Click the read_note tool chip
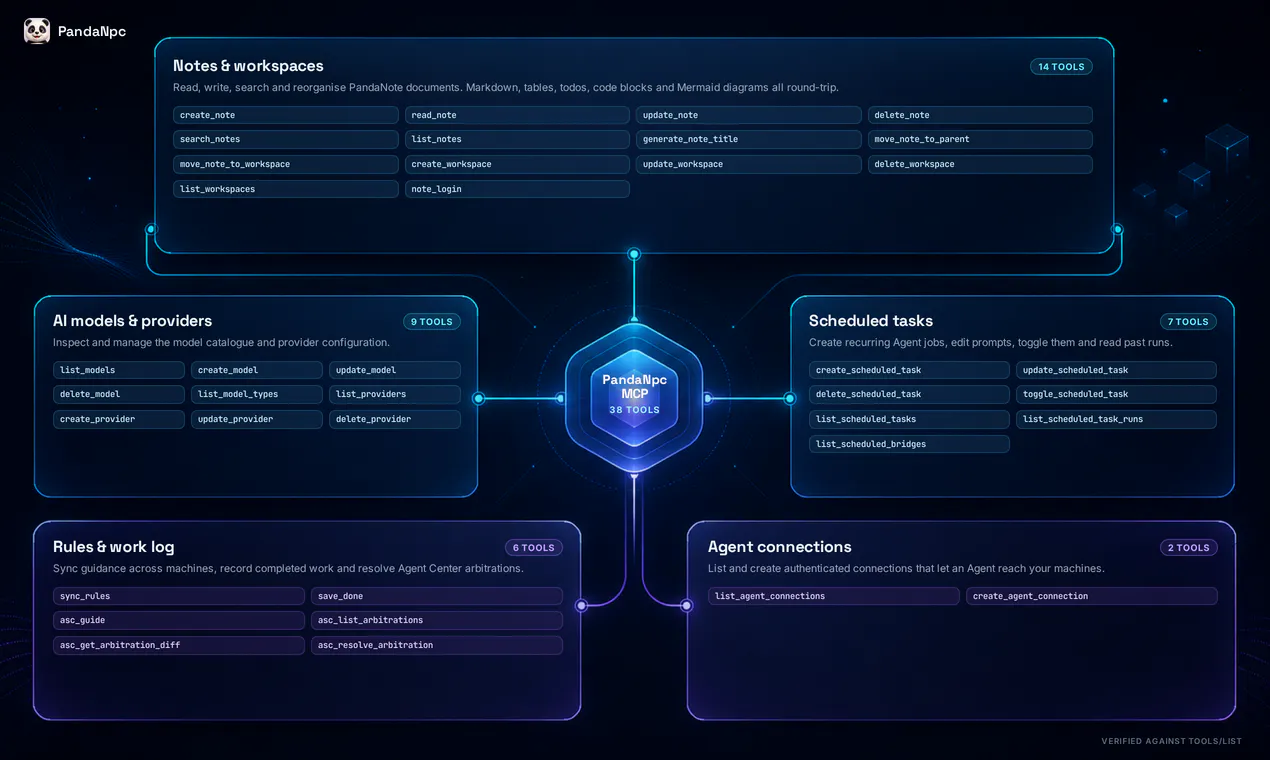The width and height of the screenshot is (1270, 760). (517, 115)
